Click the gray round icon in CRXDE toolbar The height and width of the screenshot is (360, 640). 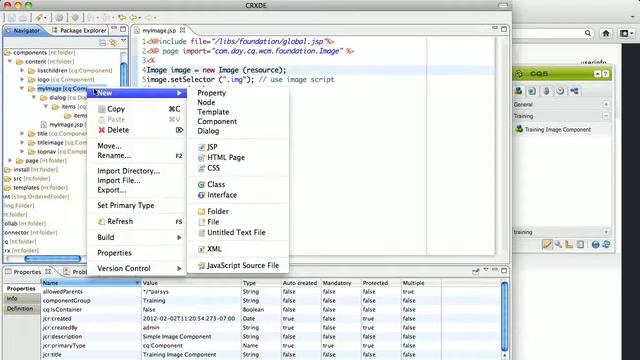[59, 18]
